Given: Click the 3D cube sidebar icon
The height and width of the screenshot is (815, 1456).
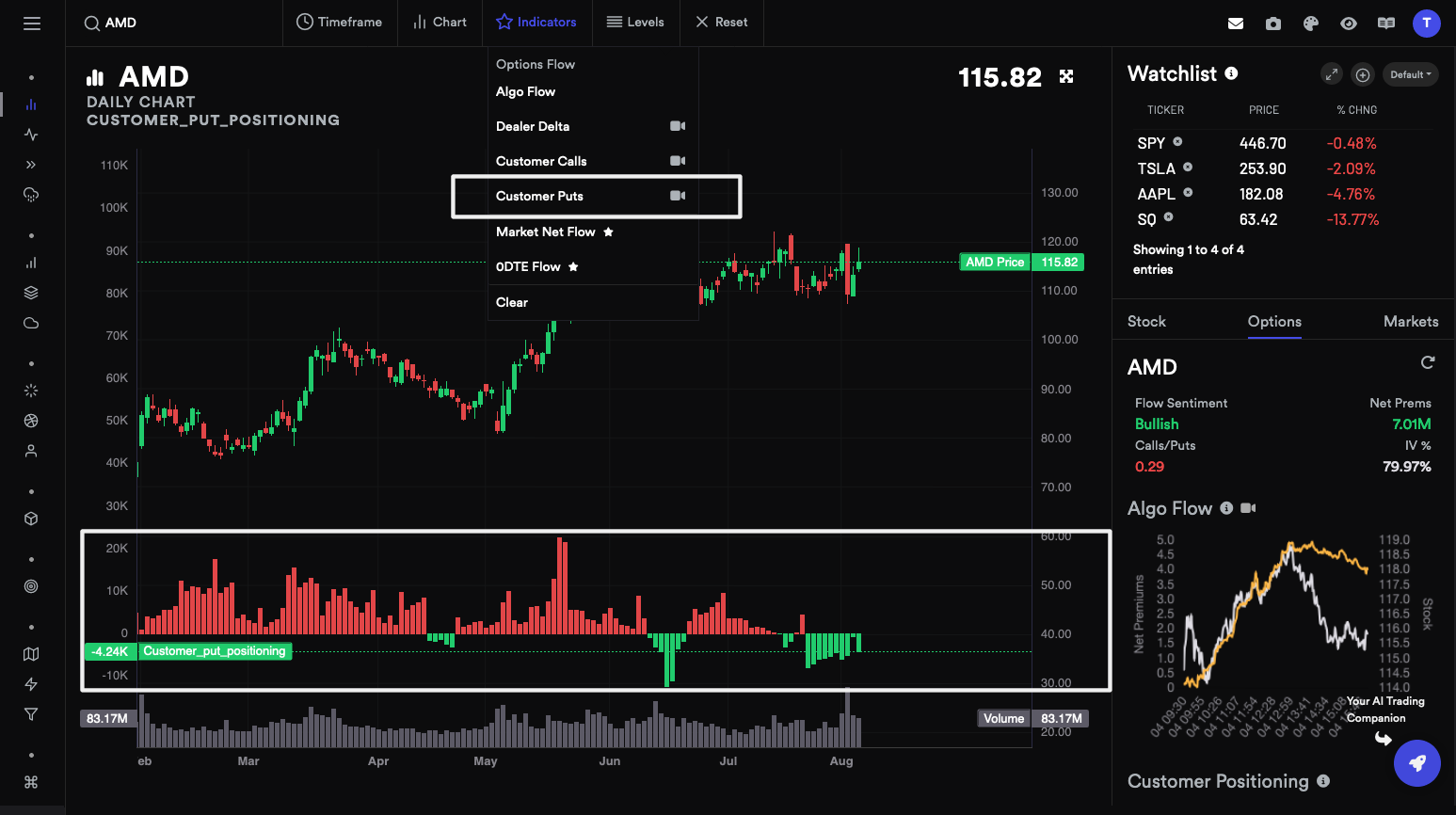Looking at the screenshot, I should (31, 519).
